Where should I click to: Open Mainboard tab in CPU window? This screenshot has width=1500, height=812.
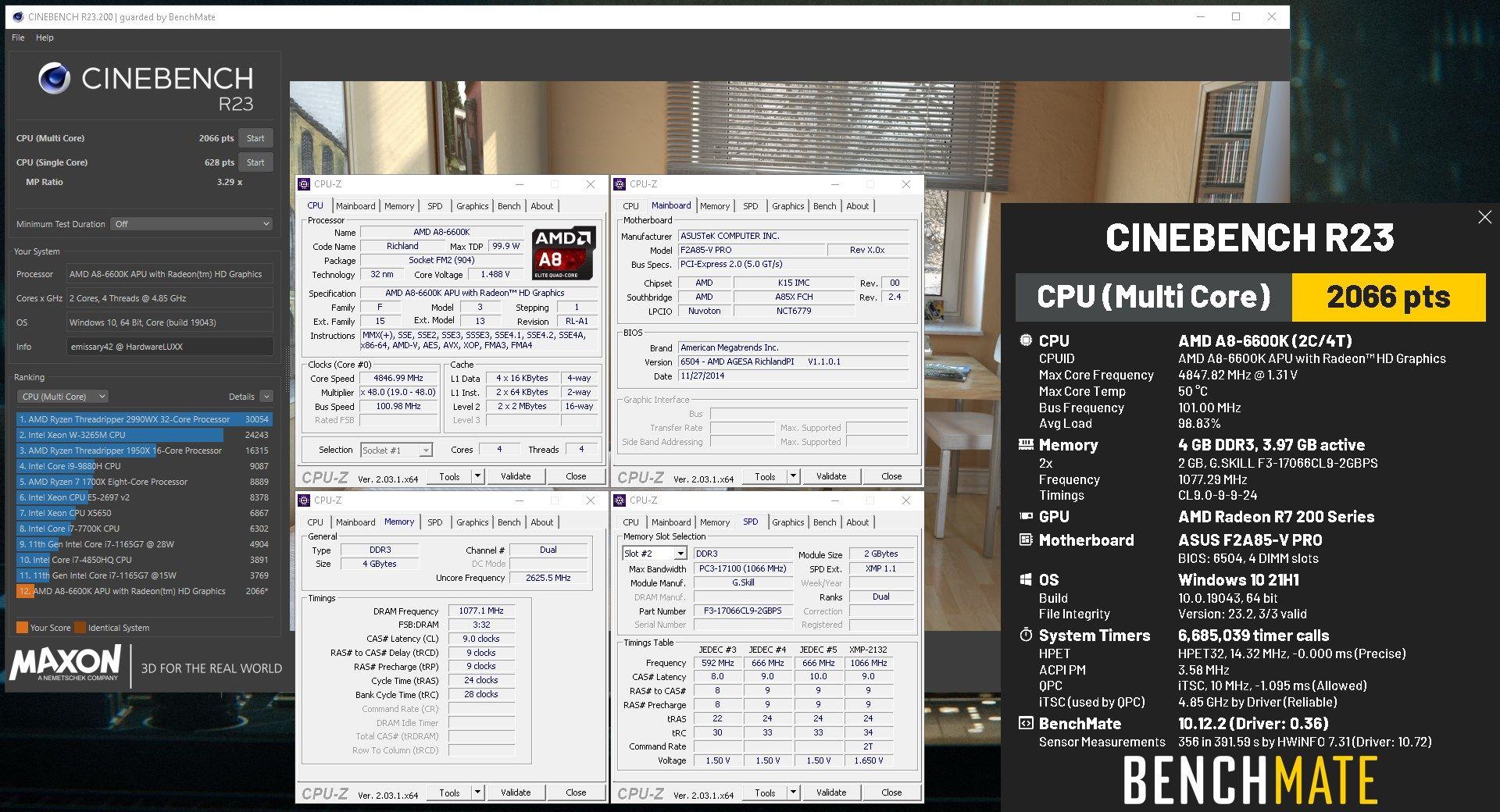355,206
